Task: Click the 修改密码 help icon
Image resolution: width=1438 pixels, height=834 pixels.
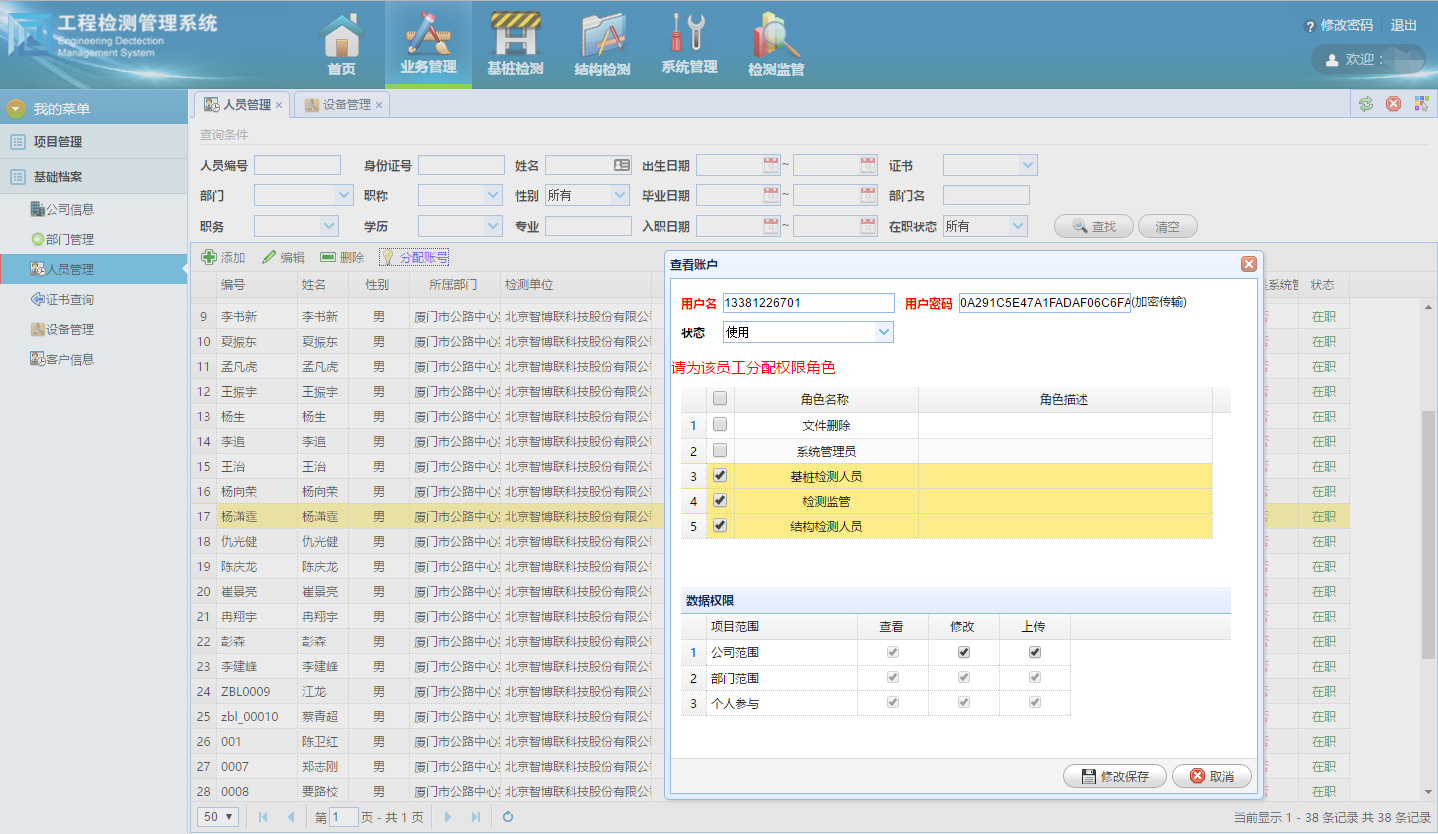Action: [1310, 26]
